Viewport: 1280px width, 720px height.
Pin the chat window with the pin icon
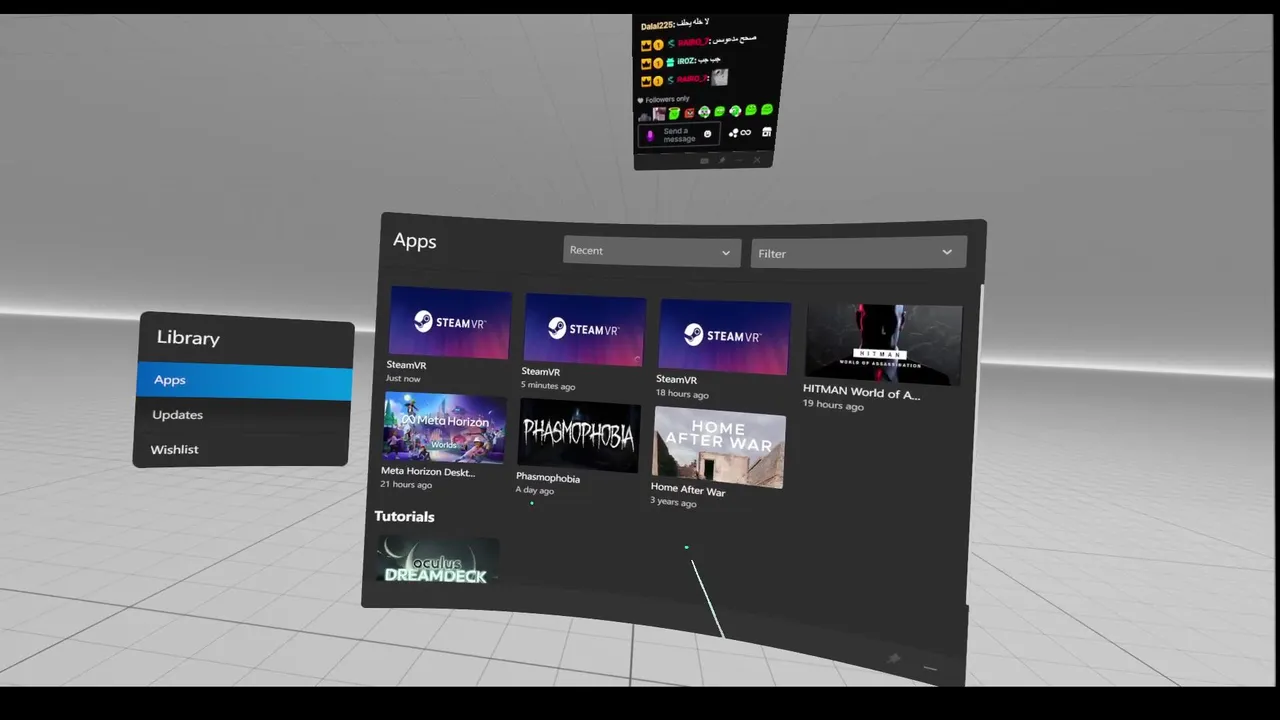(721, 160)
